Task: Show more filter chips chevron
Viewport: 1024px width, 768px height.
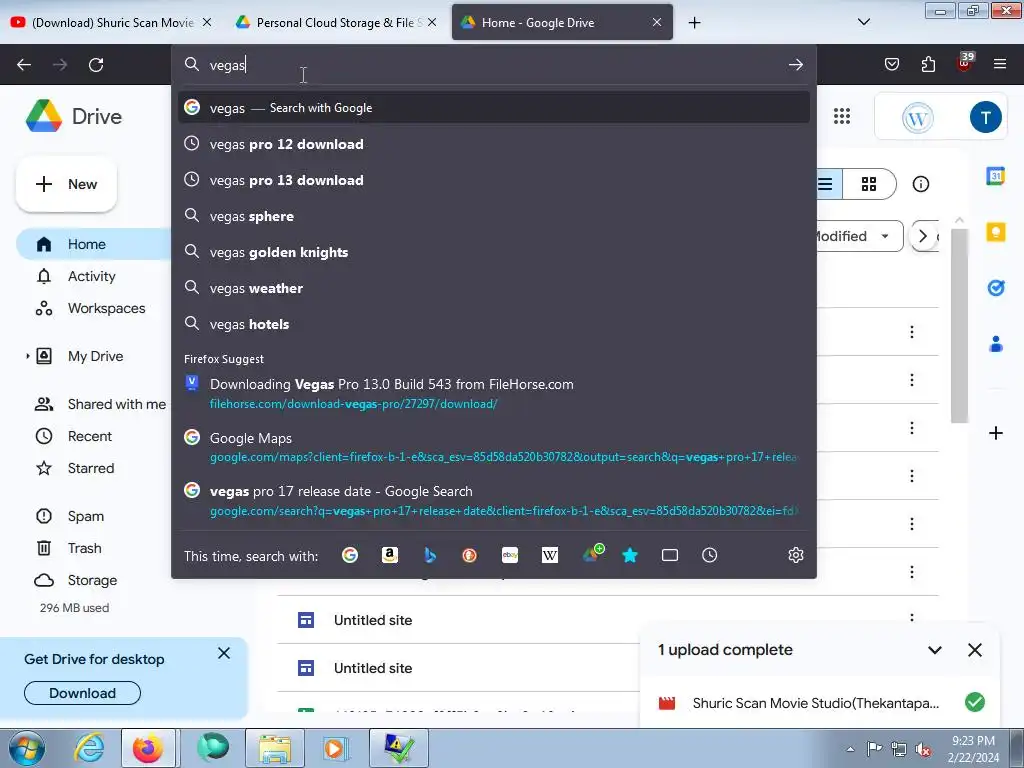Action: tap(923, 236)
